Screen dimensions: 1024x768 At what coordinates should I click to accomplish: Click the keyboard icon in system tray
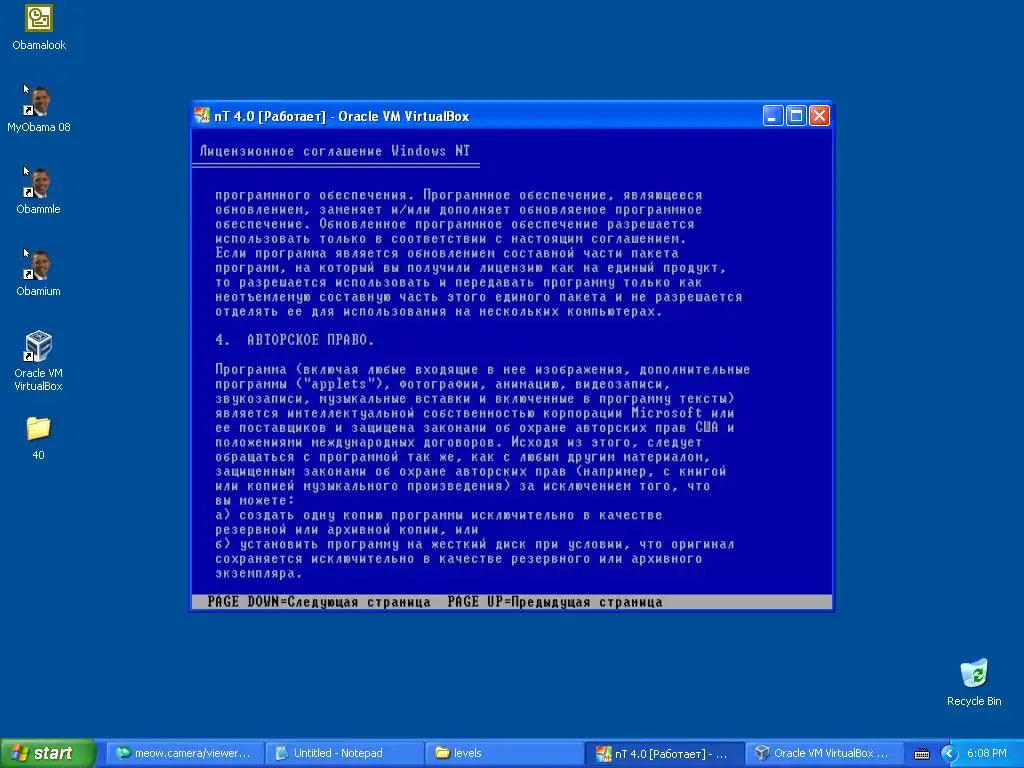tap(921, 754)
